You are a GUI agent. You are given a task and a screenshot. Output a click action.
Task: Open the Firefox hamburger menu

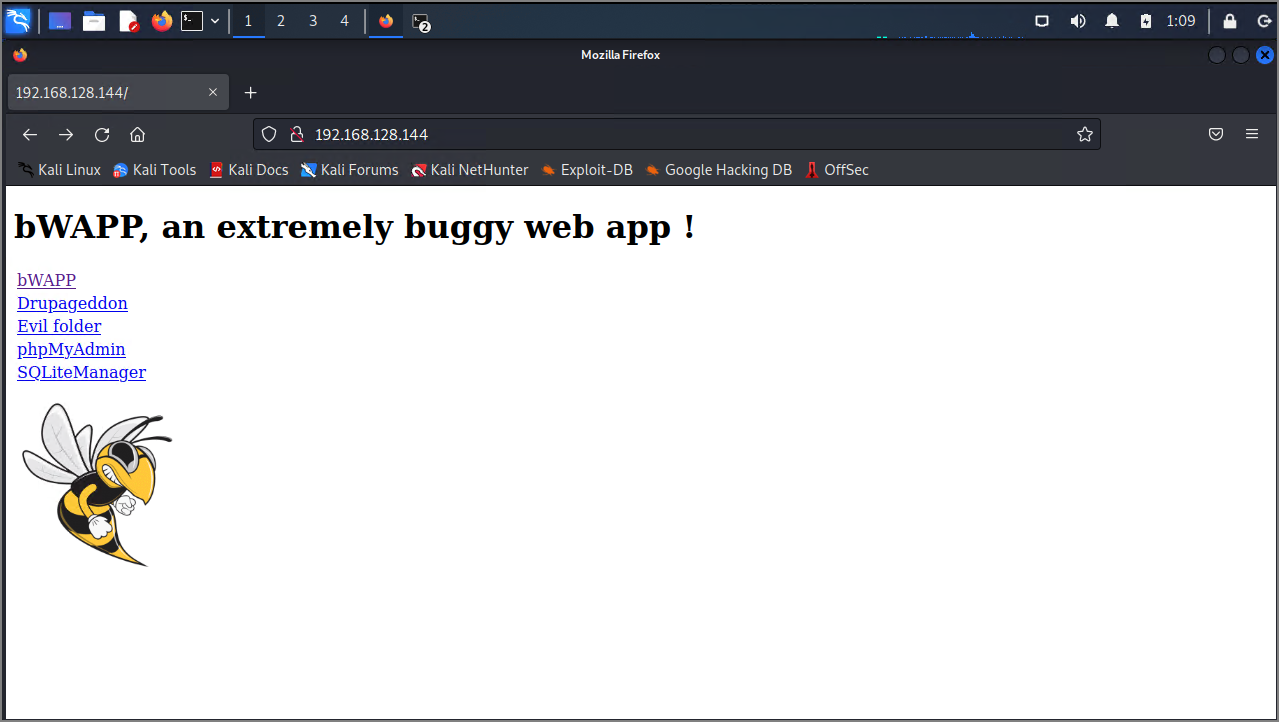coord(1252,134)
